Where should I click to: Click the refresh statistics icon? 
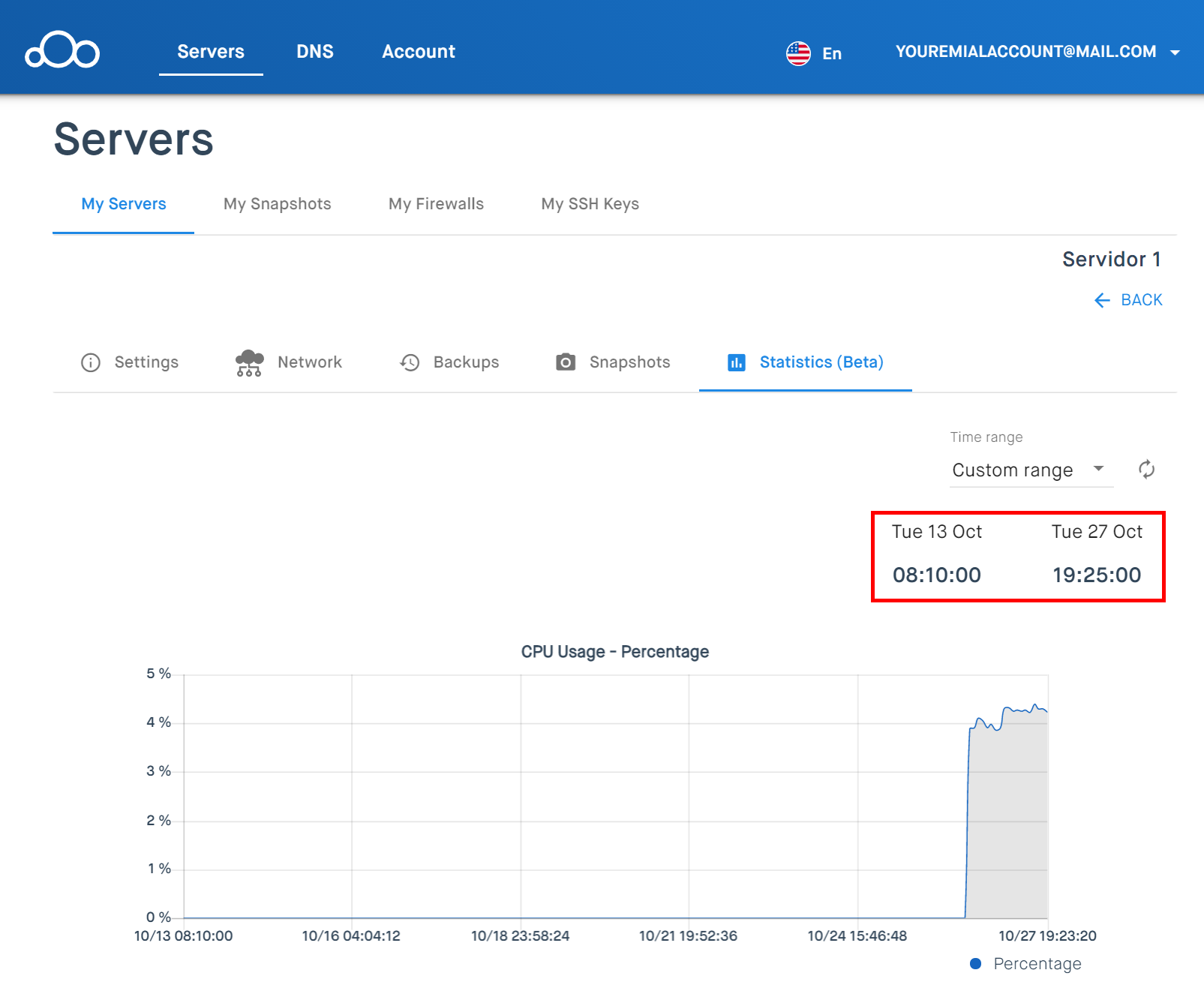click(x=1146, y=470)
